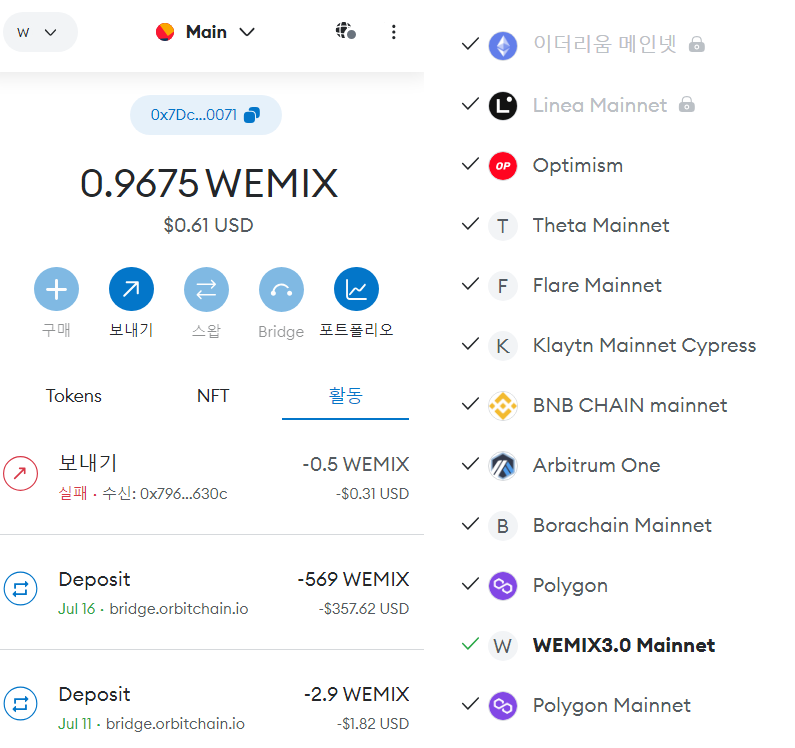The height and width of the screenshot is (748, 795).
Task: Click the checkmark beside Borachain Mainnet
Action: pyautogui.click(x=471, y=524)
